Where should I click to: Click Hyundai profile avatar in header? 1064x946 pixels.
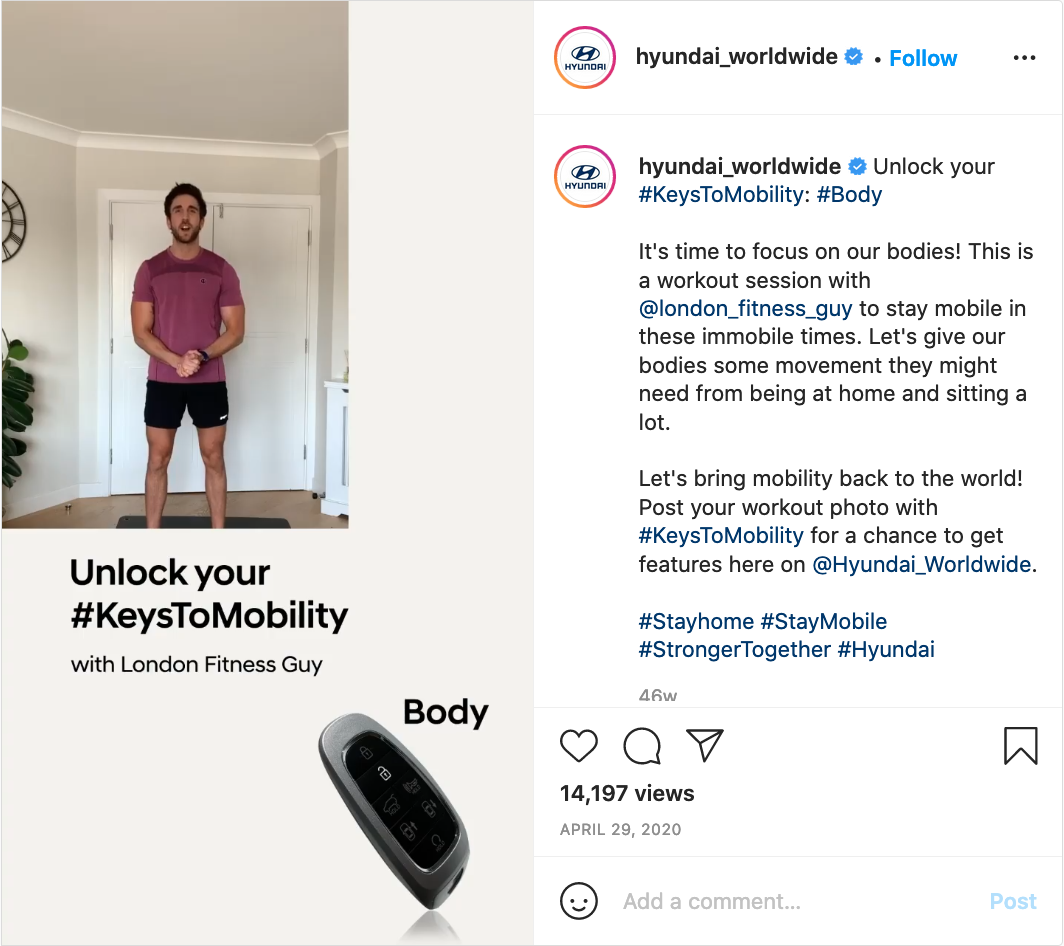pyautogui.click(x=585, y=58)
